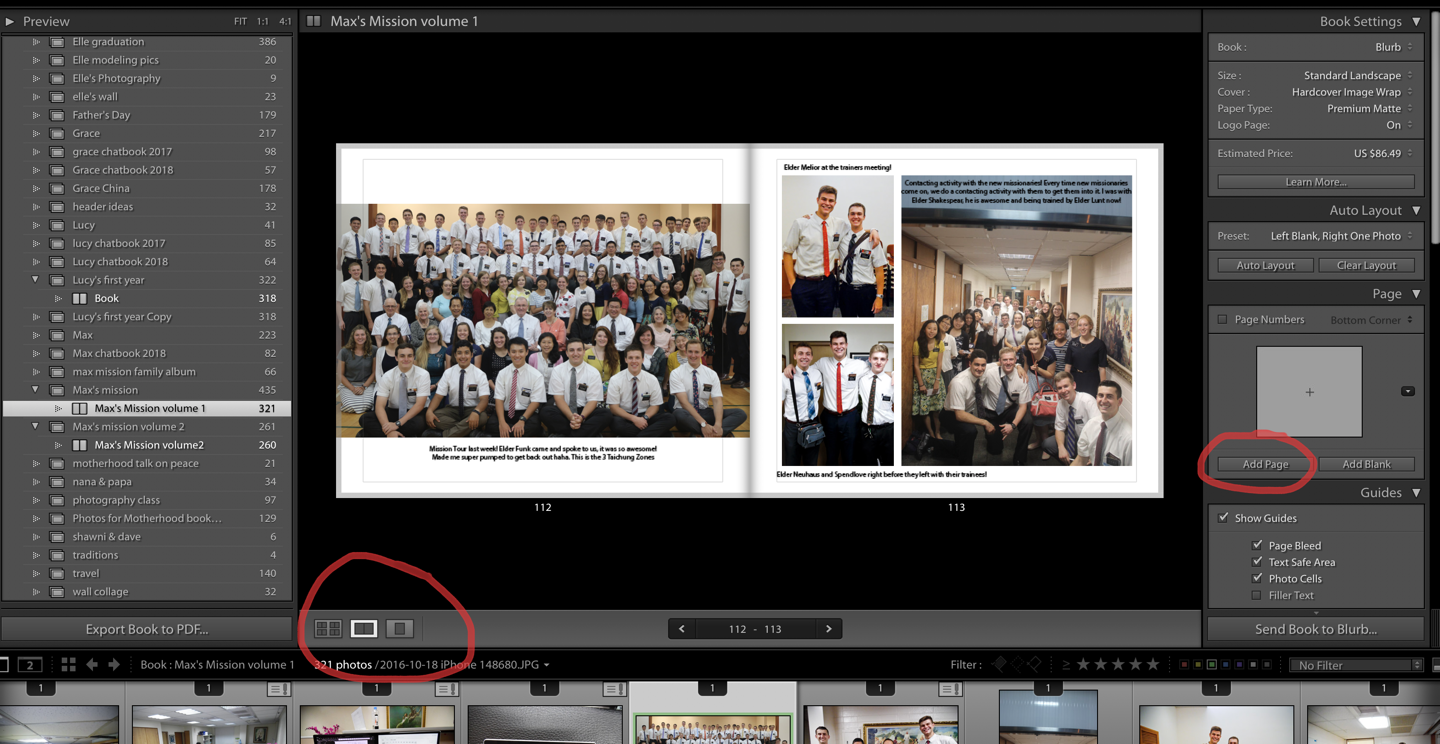Click the collection set icon for Grace China

57,188
